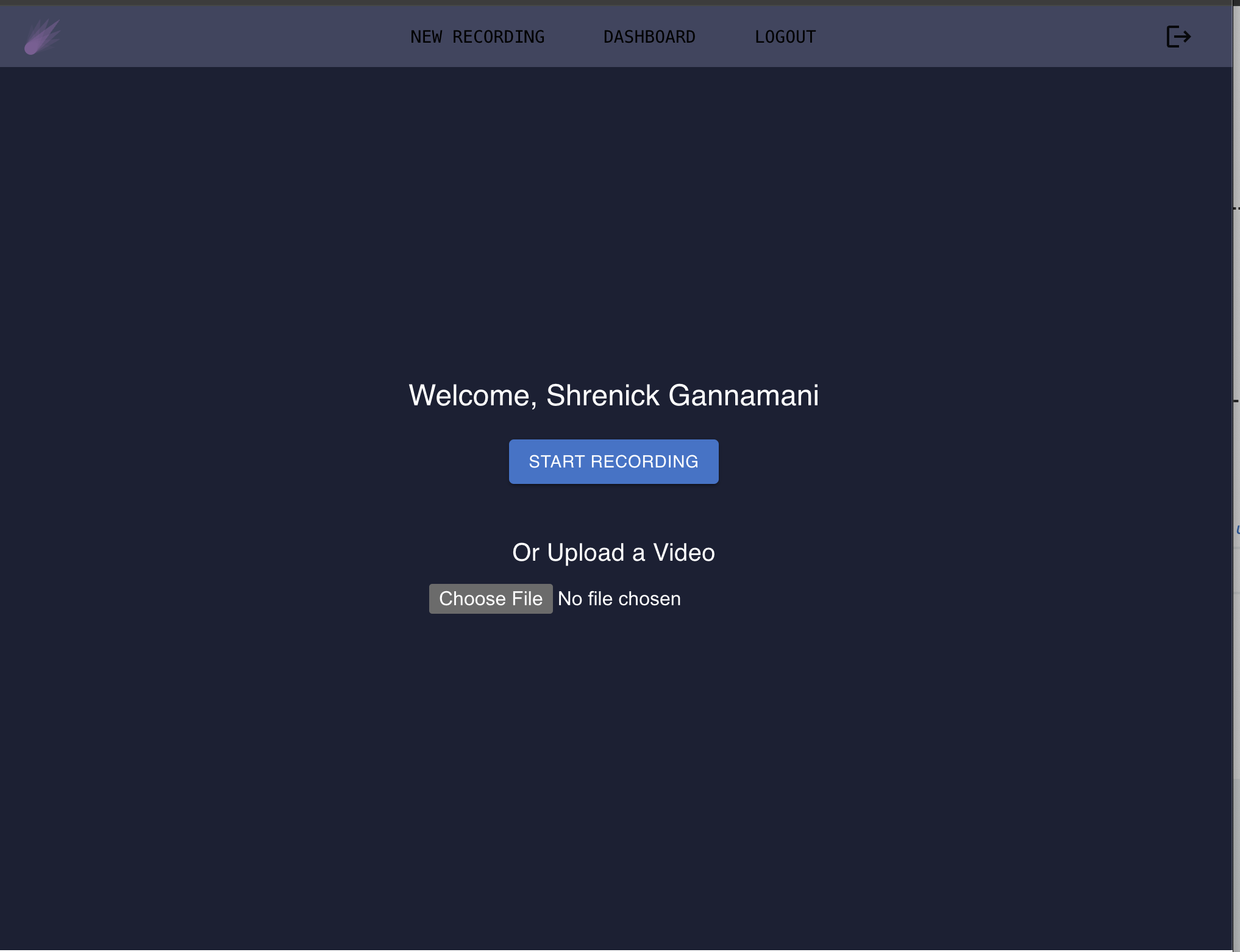Click the 'Or Upload a Video' heading
Viewport: 1240px width, 952px height.
click(613, 552)
